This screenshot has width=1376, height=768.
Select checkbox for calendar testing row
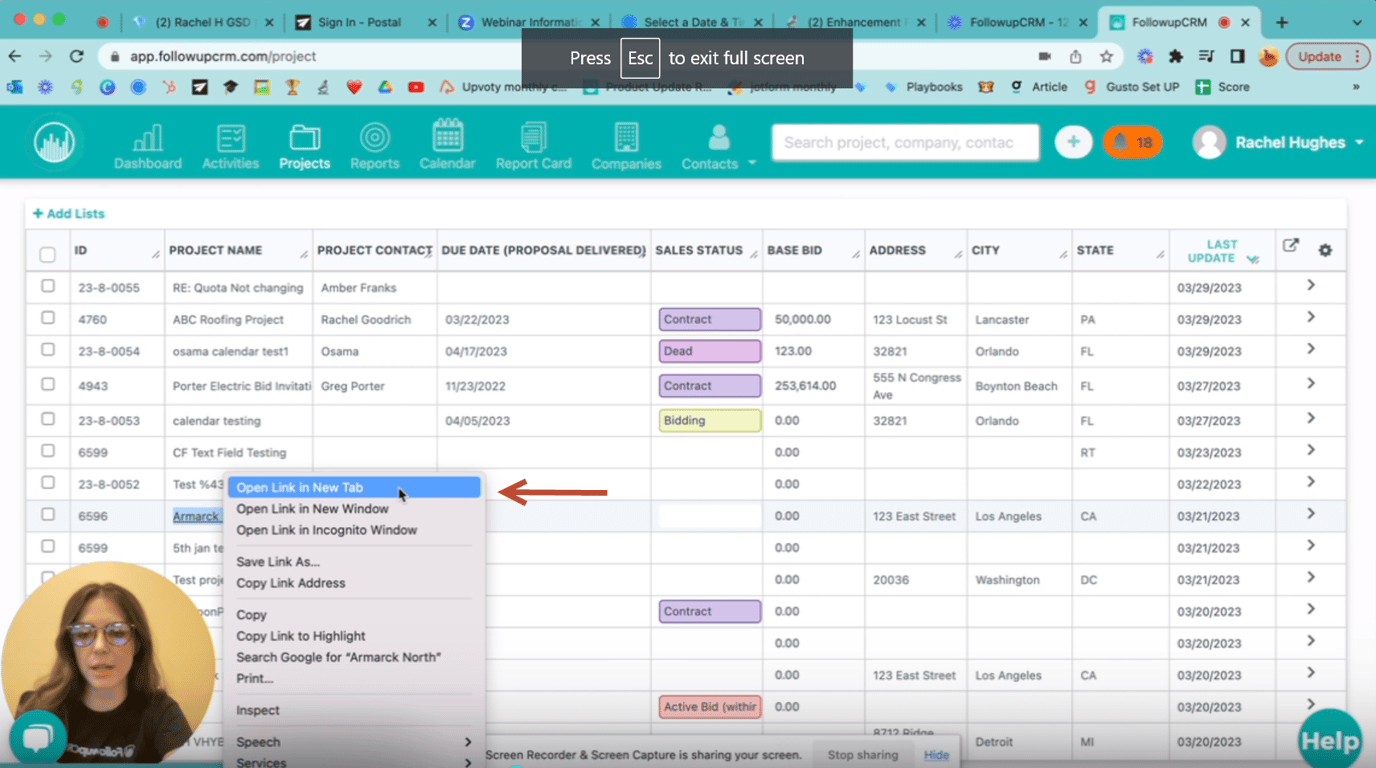48,419
